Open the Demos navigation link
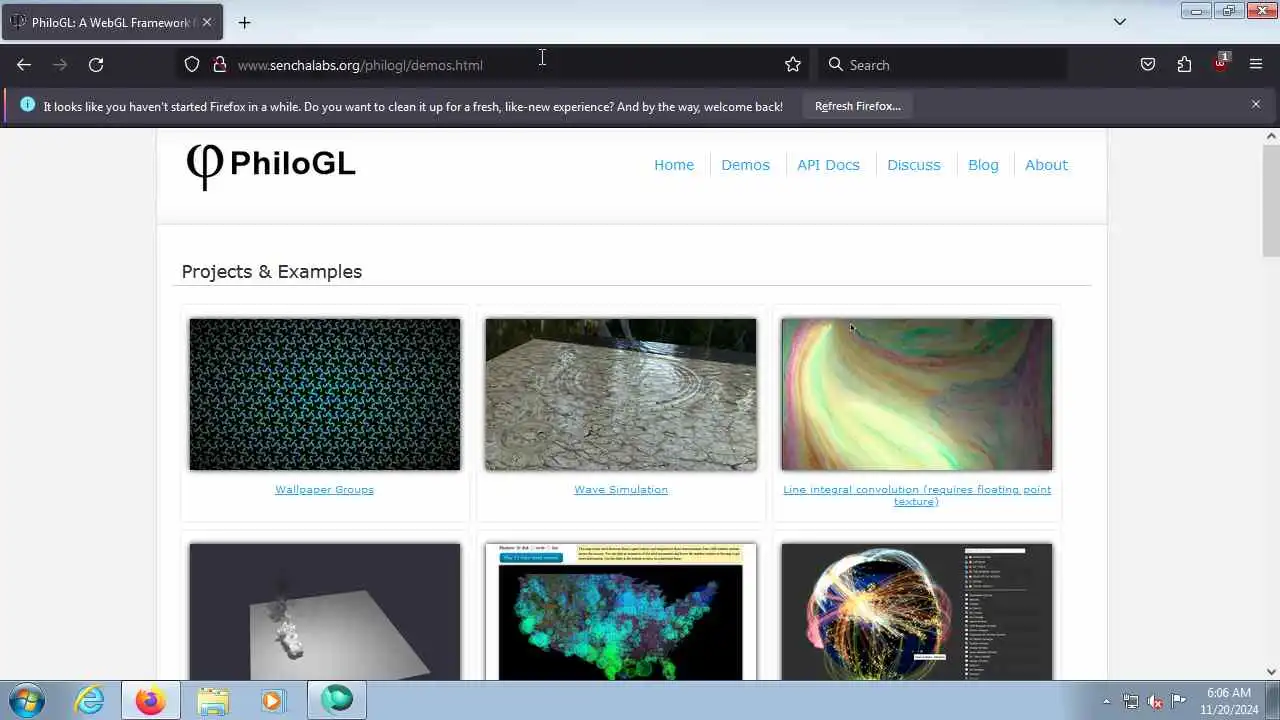1280x720 pixels. point(745,165)
